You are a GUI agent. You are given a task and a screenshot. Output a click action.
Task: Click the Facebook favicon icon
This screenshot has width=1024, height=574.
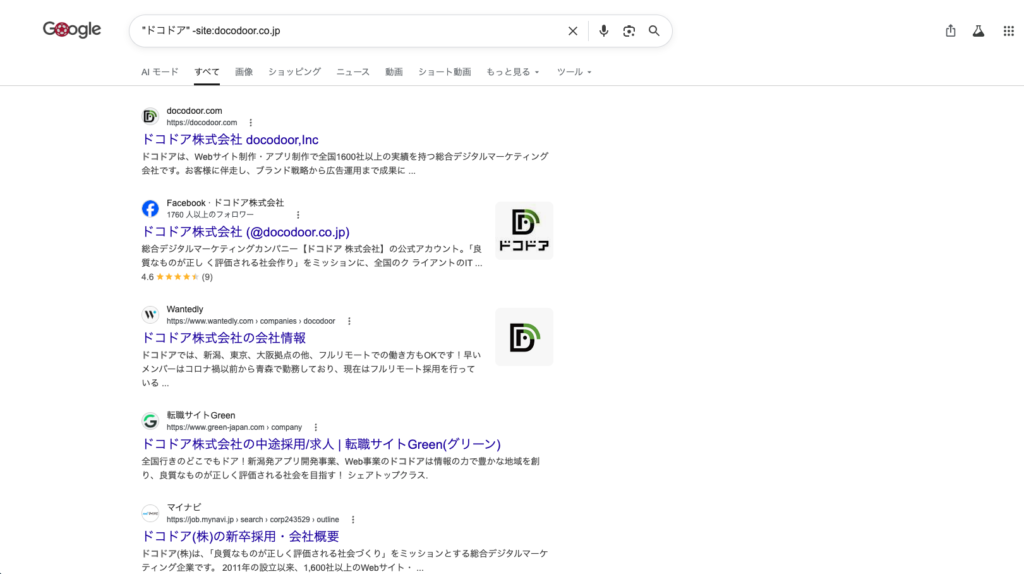point(150,208)
